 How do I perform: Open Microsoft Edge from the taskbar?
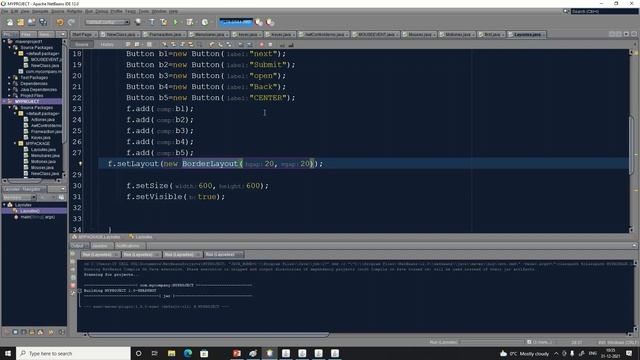pos(188,353)
